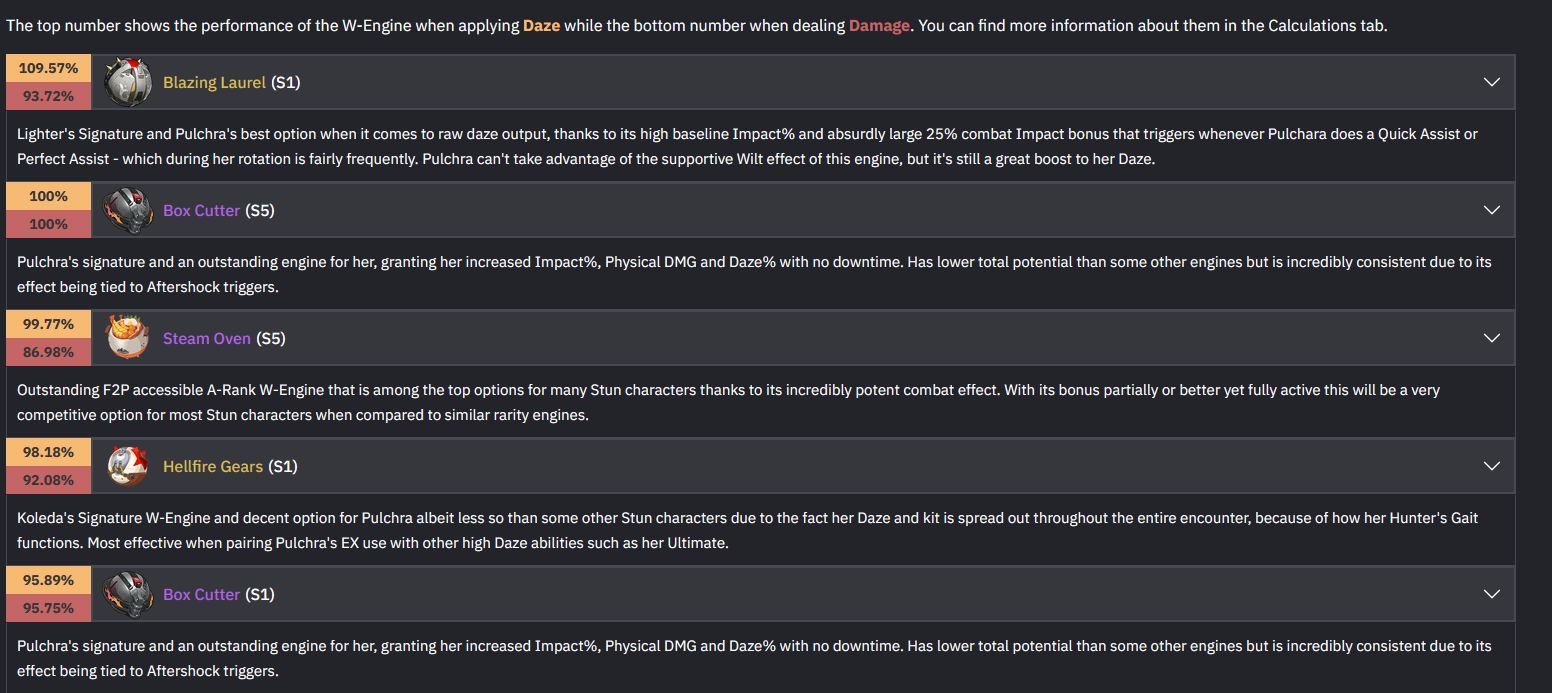
Task: Click the Hellfire Gears engine icon
Action: [x=128, y=466]
